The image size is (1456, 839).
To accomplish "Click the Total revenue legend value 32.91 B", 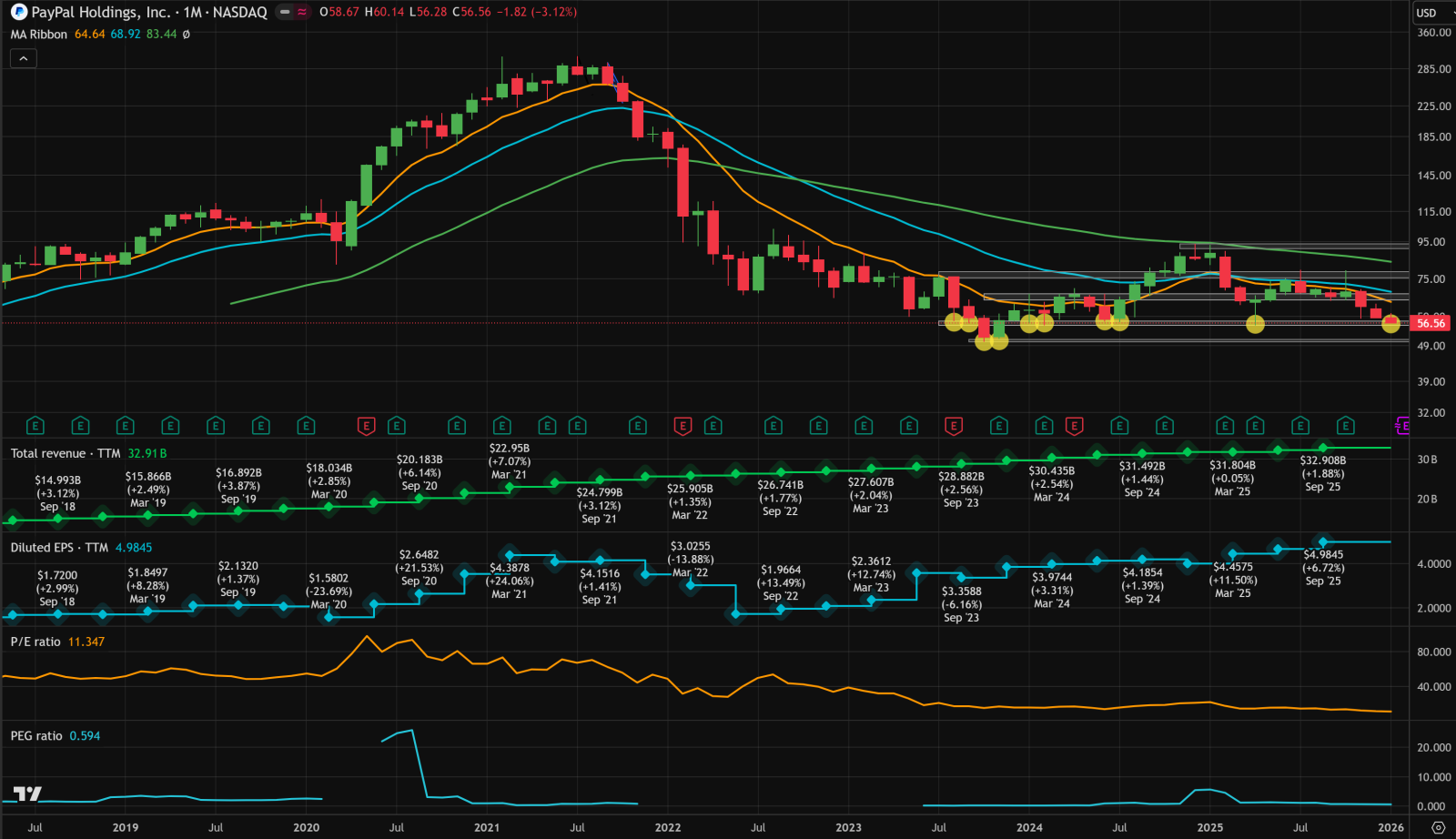I will [x=147, y=453].
